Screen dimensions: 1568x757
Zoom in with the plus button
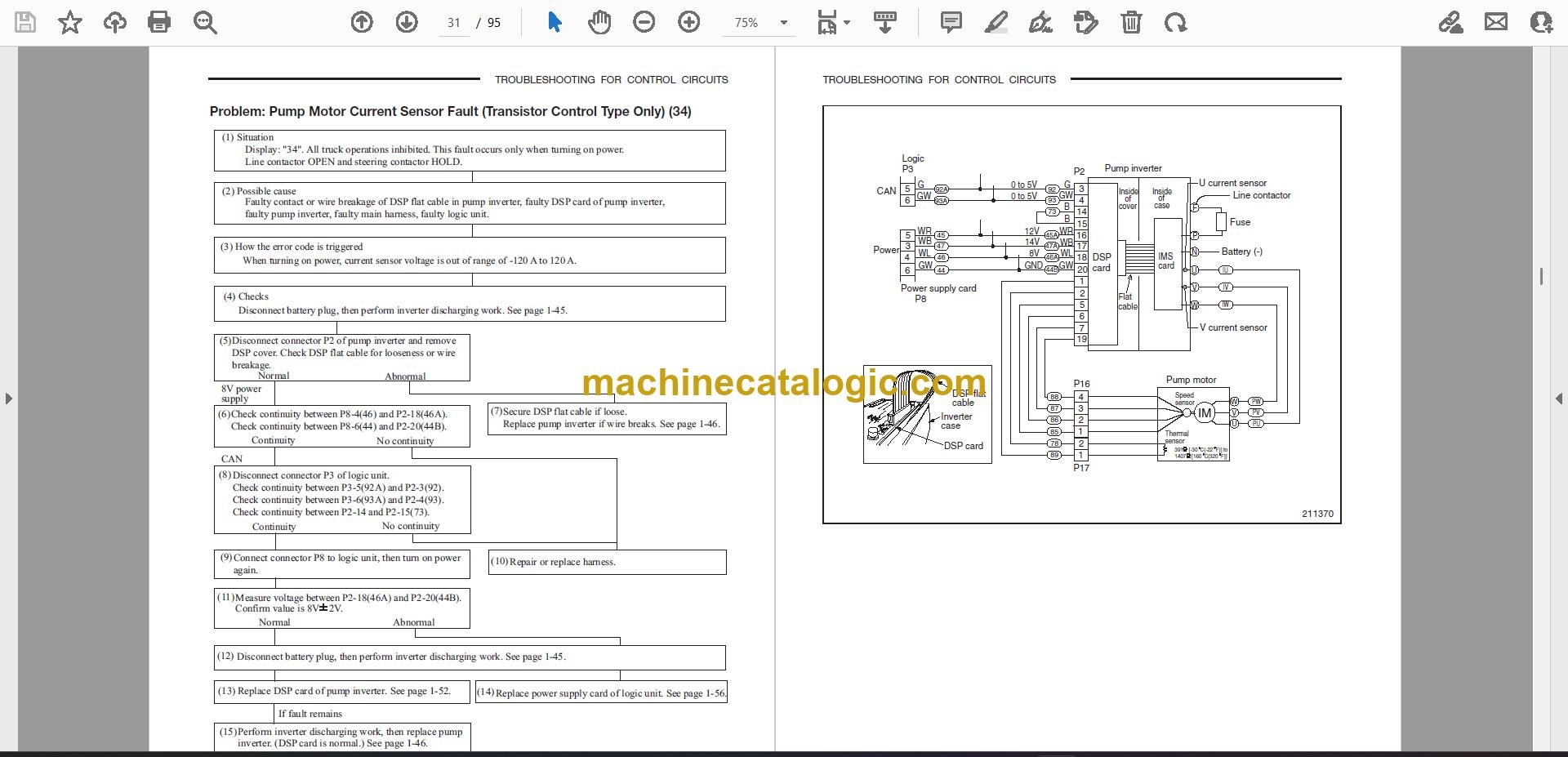click(x=689, y=22)
